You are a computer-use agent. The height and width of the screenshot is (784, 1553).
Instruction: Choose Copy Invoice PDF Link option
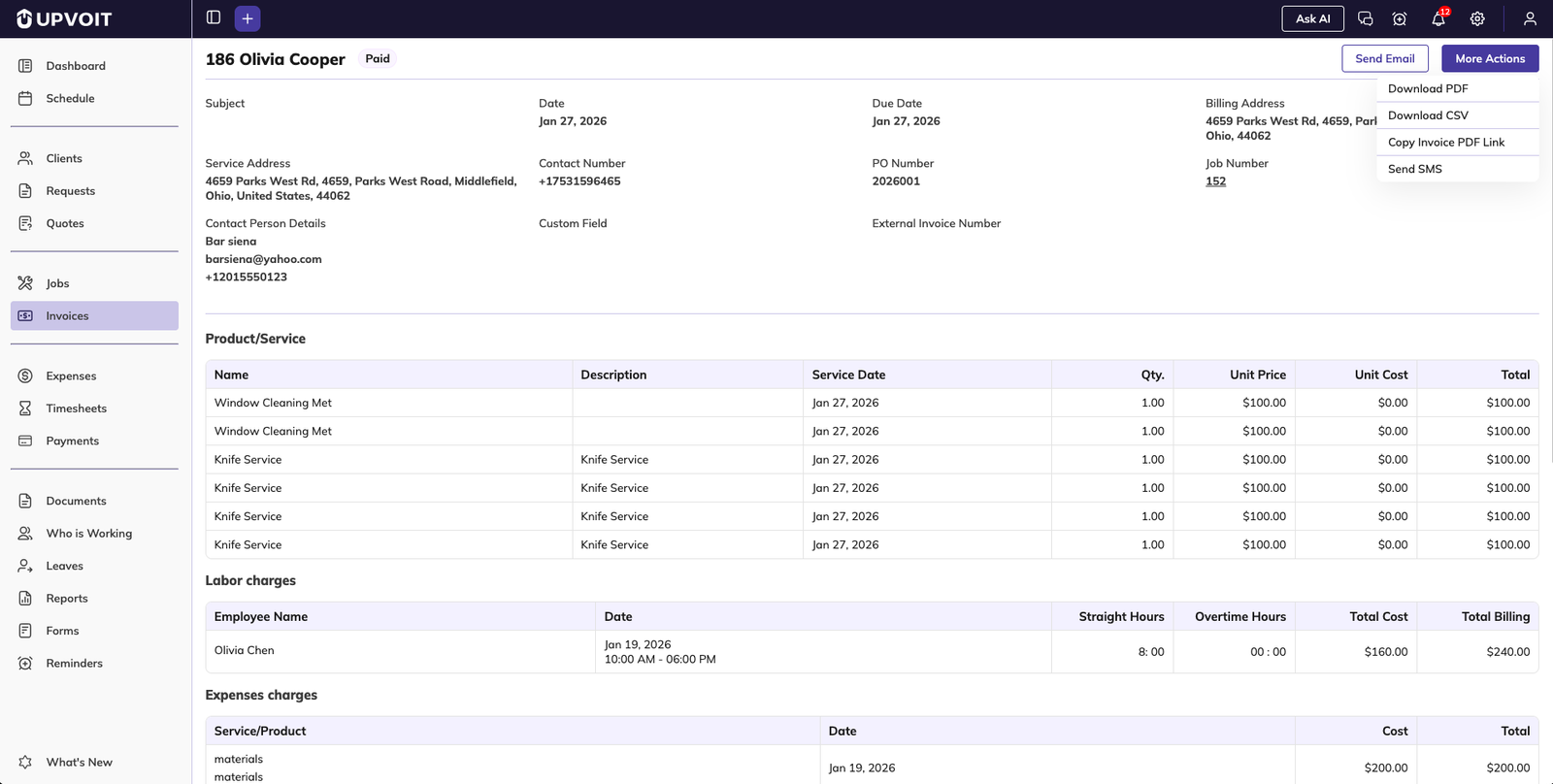[1457, 142]
